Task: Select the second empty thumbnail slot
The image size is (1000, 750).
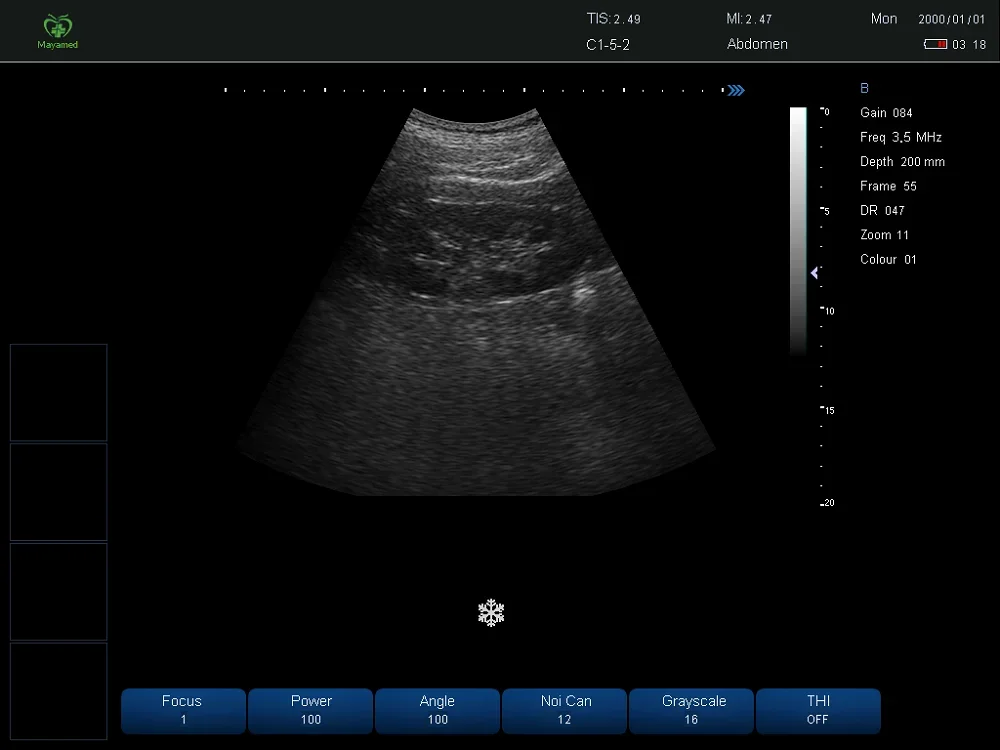Action: pos(58,492)
